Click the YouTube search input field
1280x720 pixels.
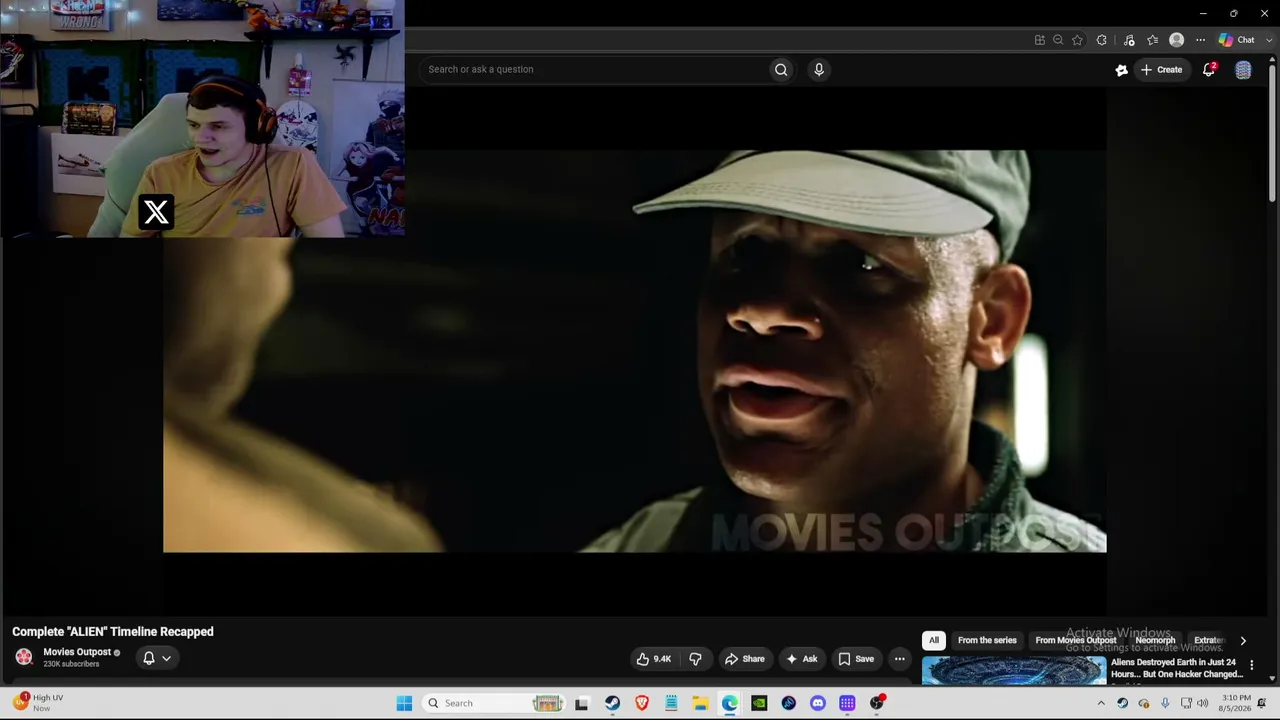(x=593, y=69)
